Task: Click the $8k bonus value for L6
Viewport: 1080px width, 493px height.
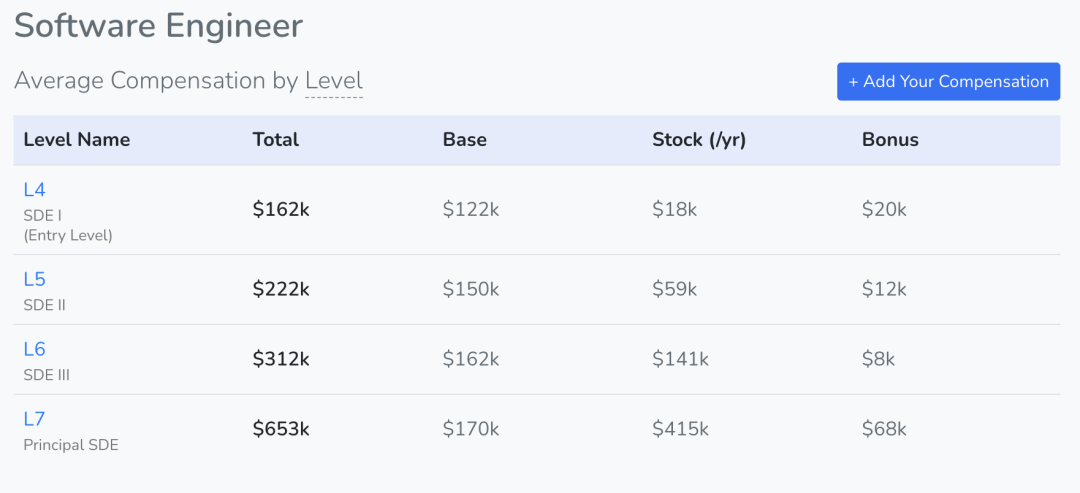Action: (879, 359)
